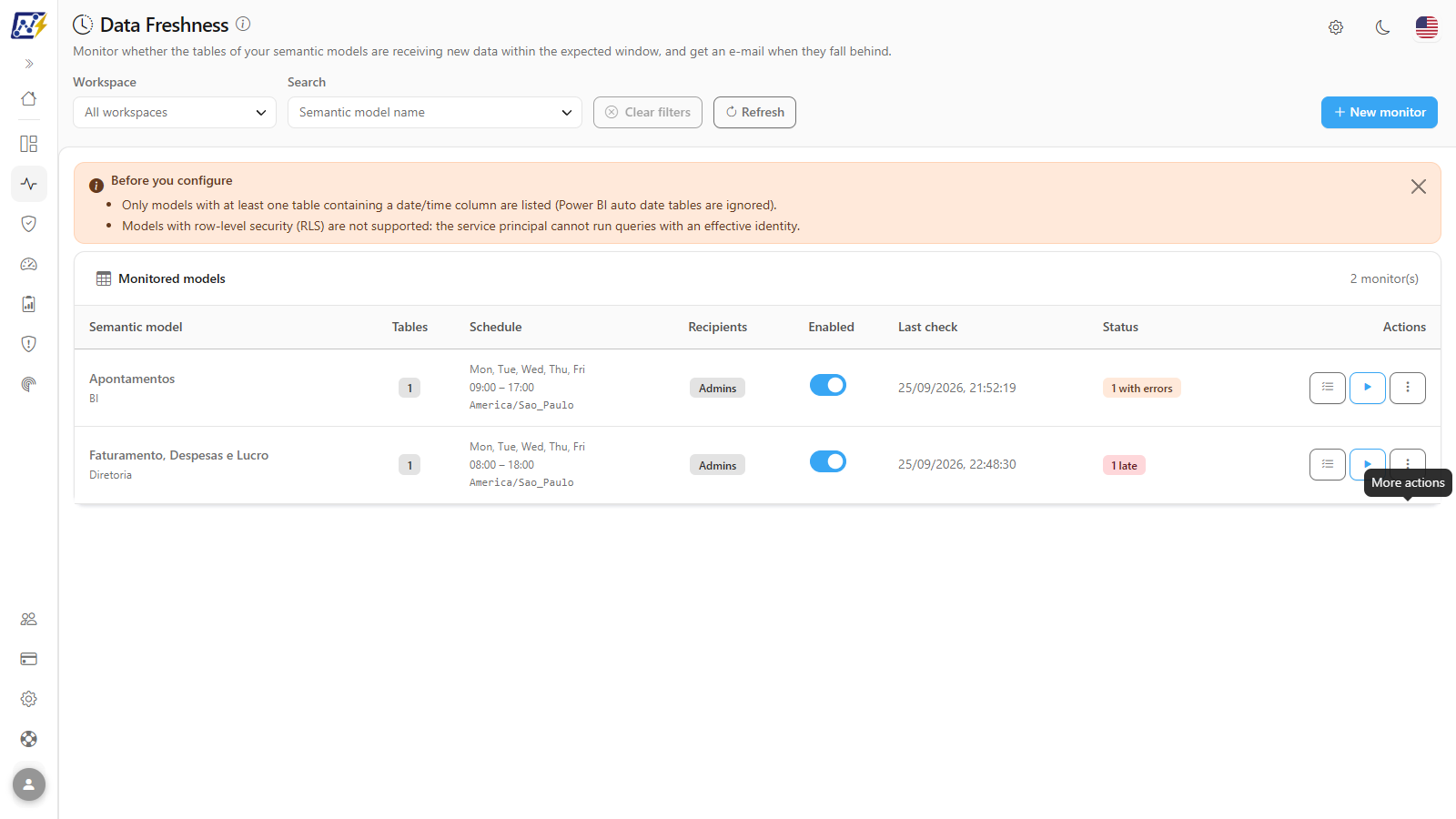Show info tooltip next to Data Freshness
1456x819 pixels.
tap(243, 24)
